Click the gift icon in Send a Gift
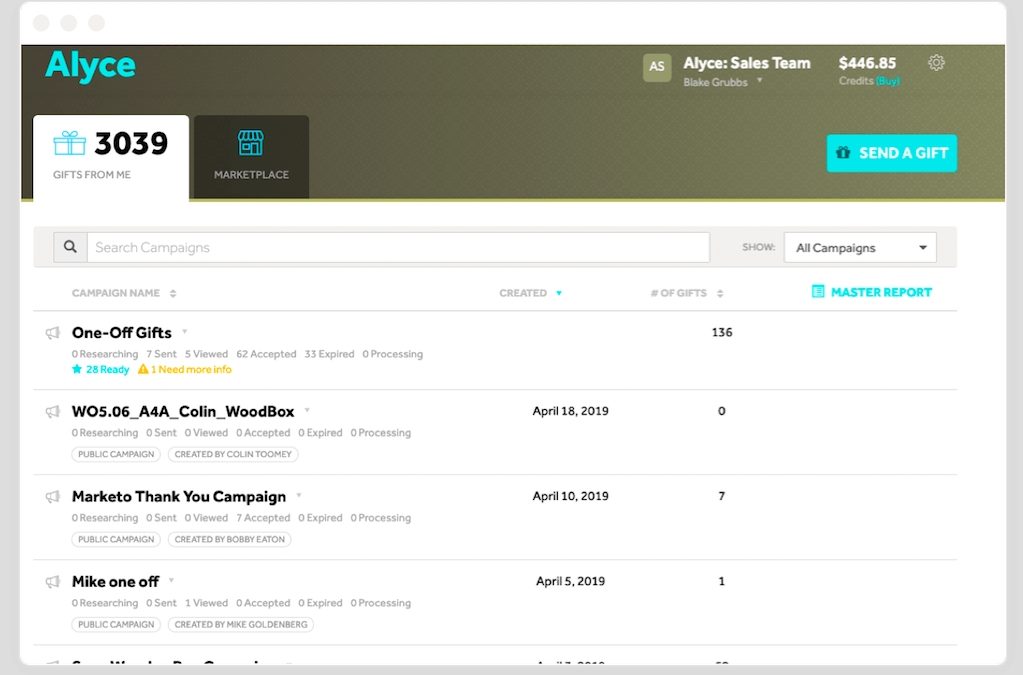Screen dimensions: 1023x675 pos(843,153)
